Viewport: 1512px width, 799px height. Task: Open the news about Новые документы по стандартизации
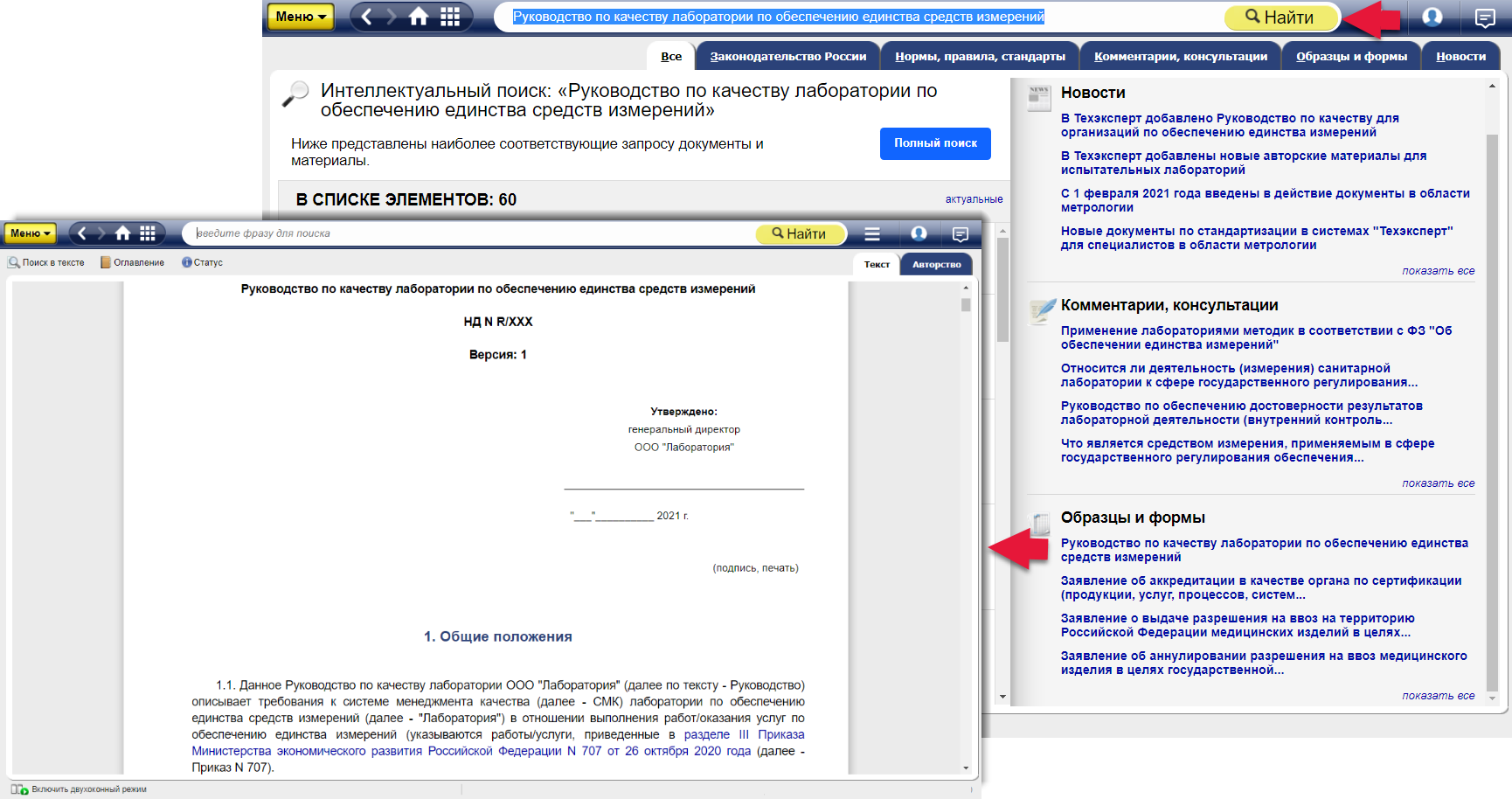point(1256,238)
